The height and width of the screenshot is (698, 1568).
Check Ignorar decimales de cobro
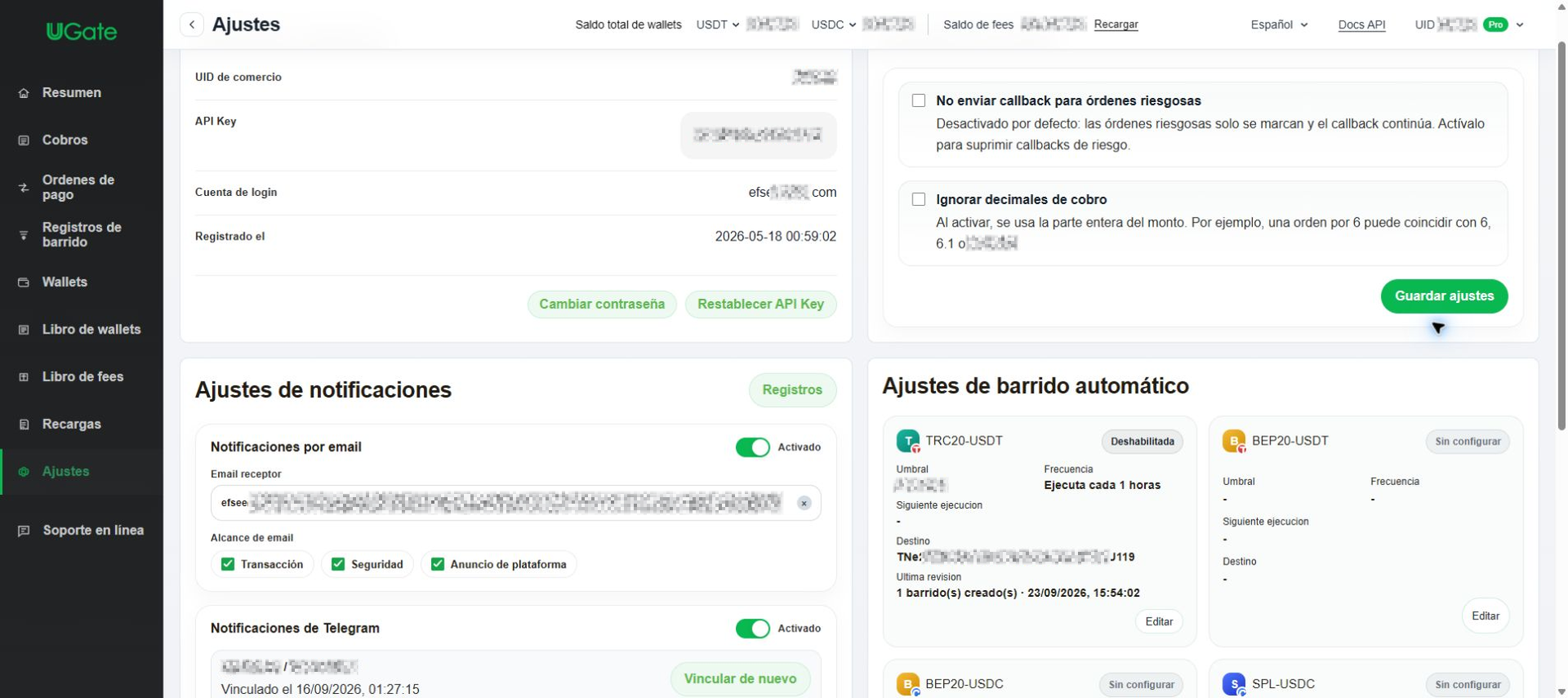pyautogui.click(x=919, y=199)
